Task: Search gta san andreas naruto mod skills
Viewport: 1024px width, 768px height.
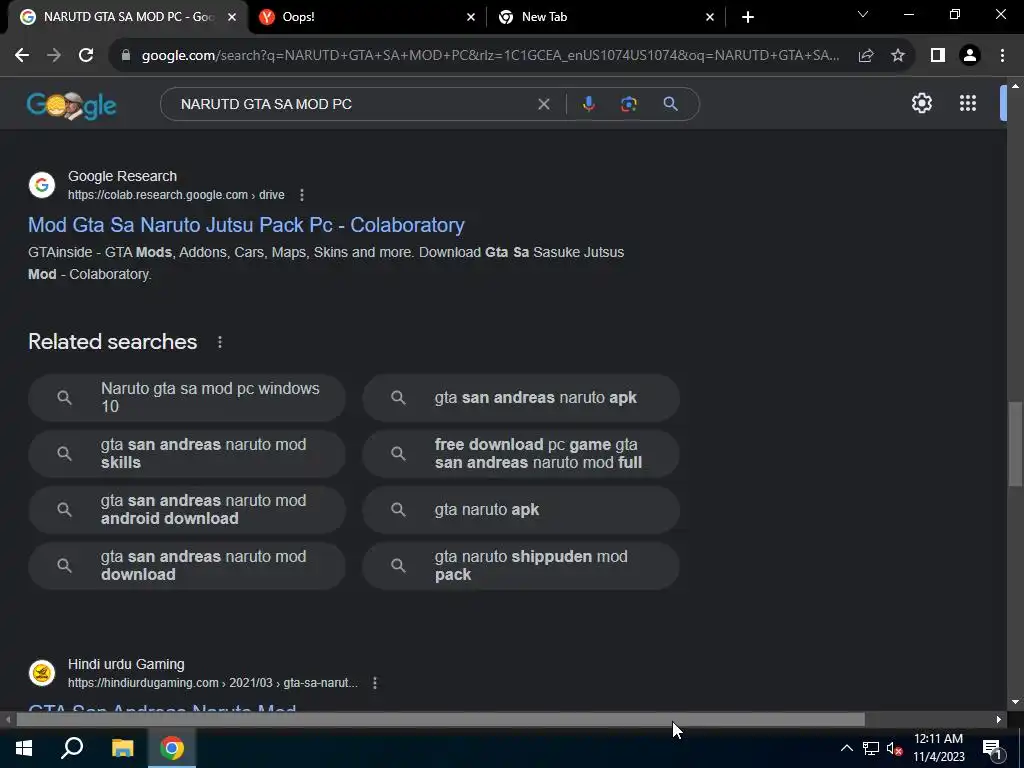Action: click(x=187, y=454)
